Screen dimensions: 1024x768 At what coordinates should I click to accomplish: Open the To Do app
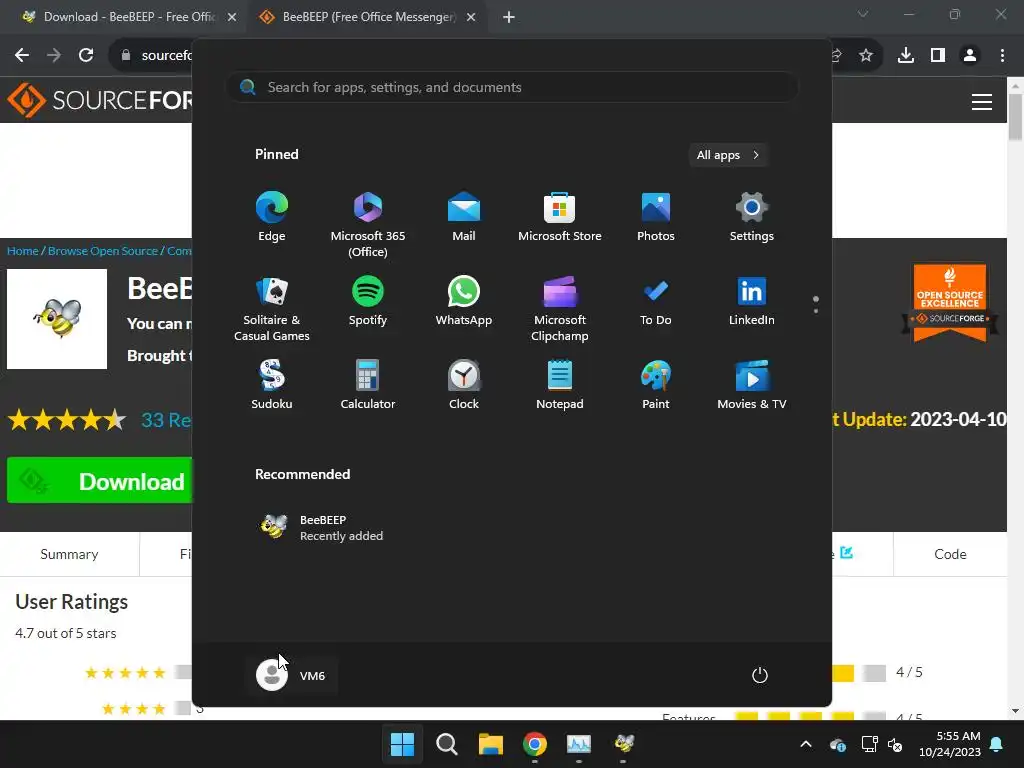(656, 301)
